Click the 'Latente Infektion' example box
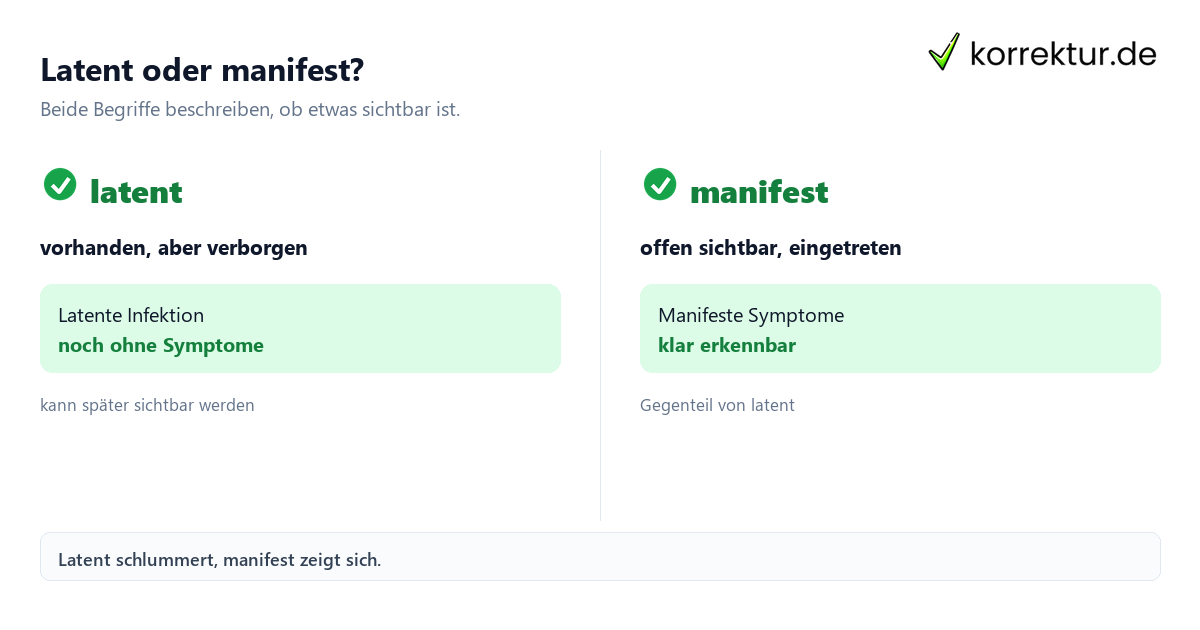Screen dimensions: 1200x630 [300, 328]
